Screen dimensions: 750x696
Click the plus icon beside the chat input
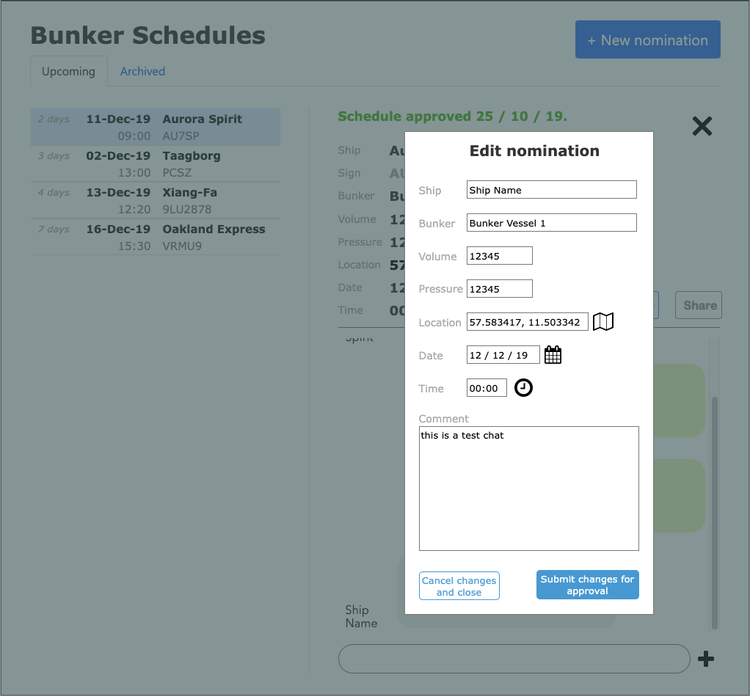(706, 659)
